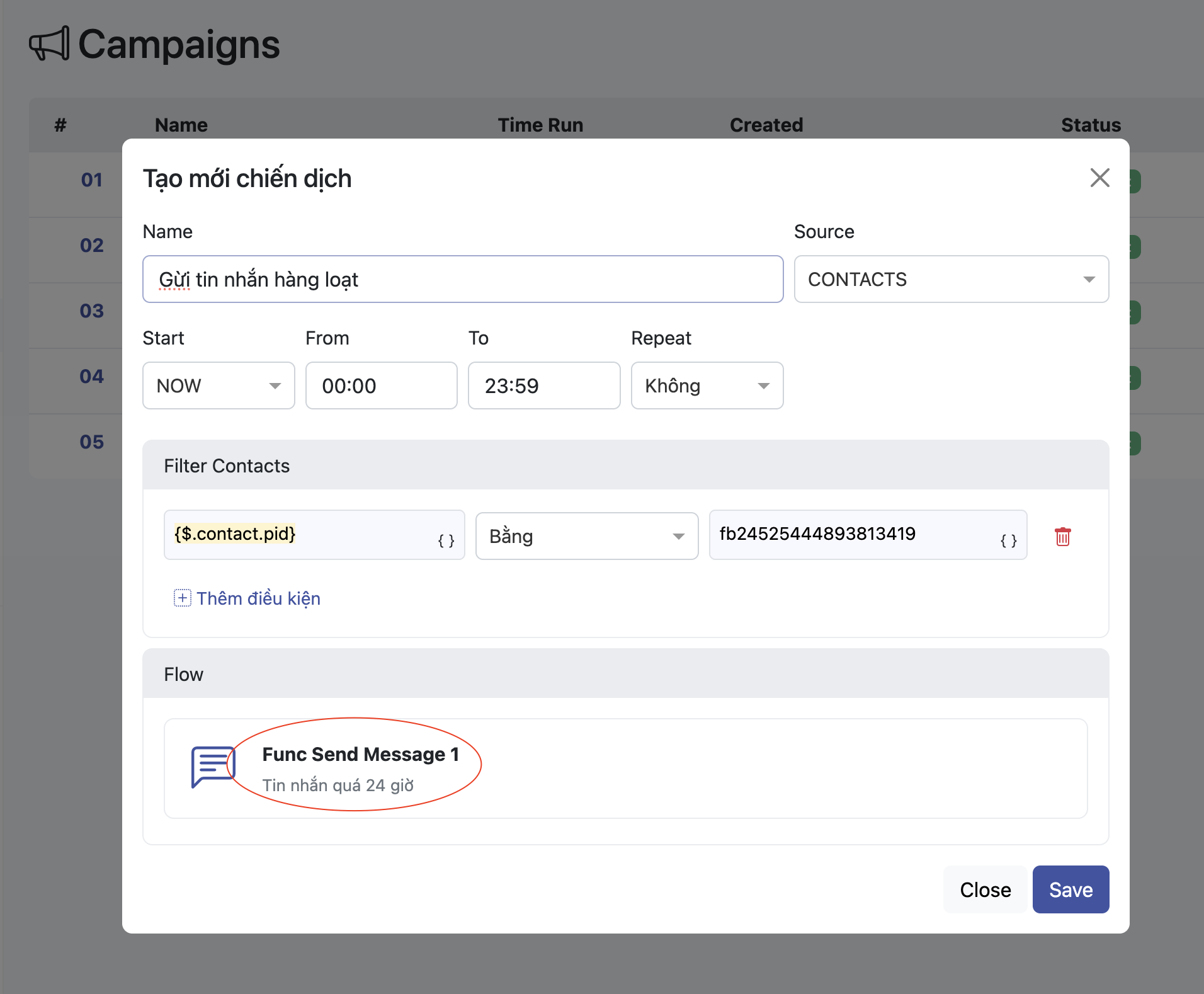Image resolution: width=1204 pixels, height=994 pixels.
Task: Insert variable in contact pid field braces
Action: [x=446, y=540]
